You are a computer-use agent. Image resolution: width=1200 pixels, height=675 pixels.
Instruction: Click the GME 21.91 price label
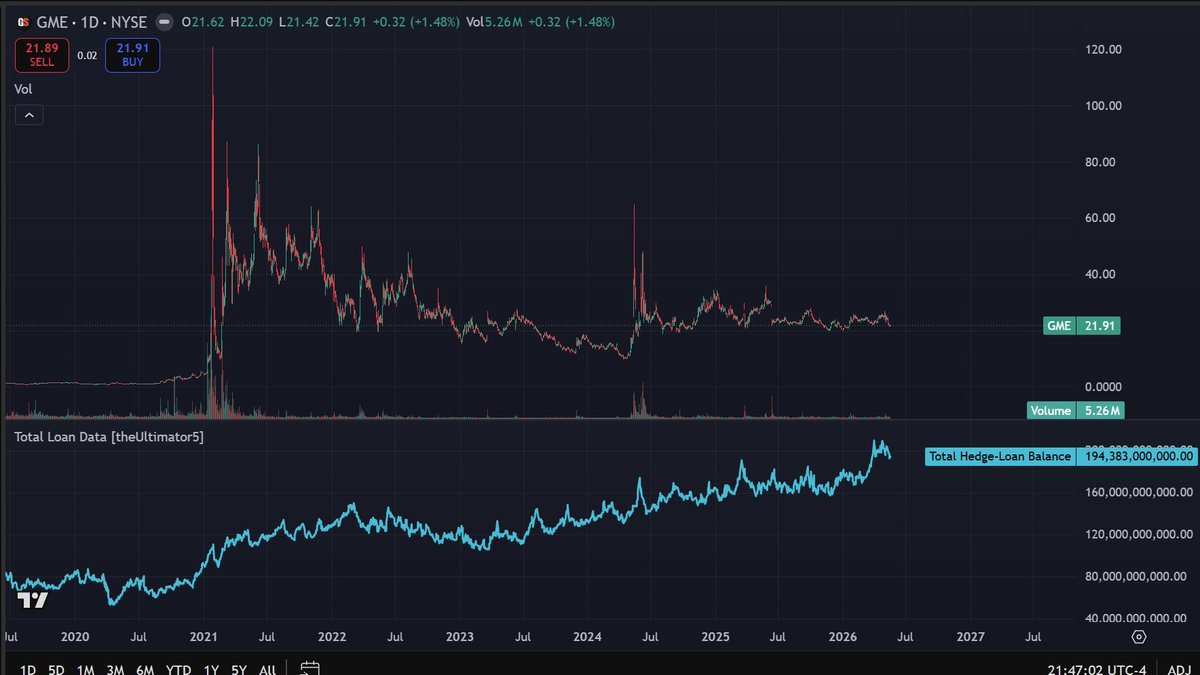click(1084, 326)
